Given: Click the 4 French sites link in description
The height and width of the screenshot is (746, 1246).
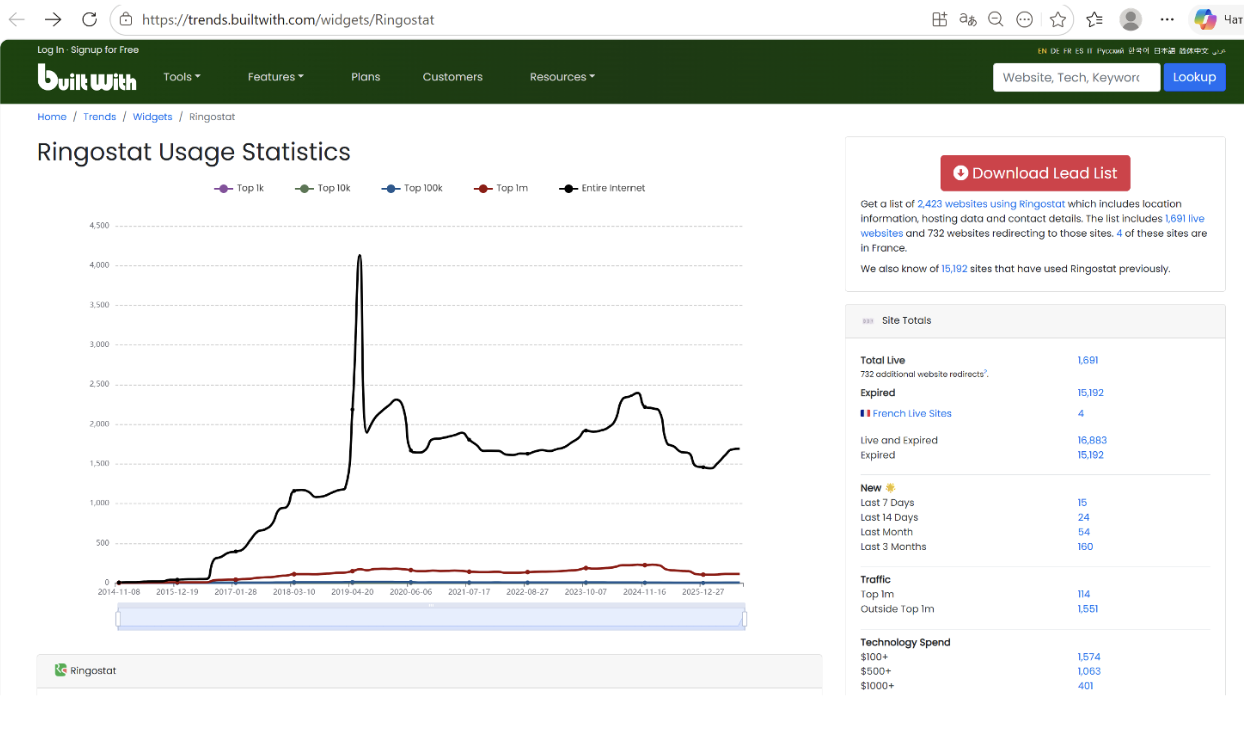Looking at the screenshot, I should coord(1119,233).
